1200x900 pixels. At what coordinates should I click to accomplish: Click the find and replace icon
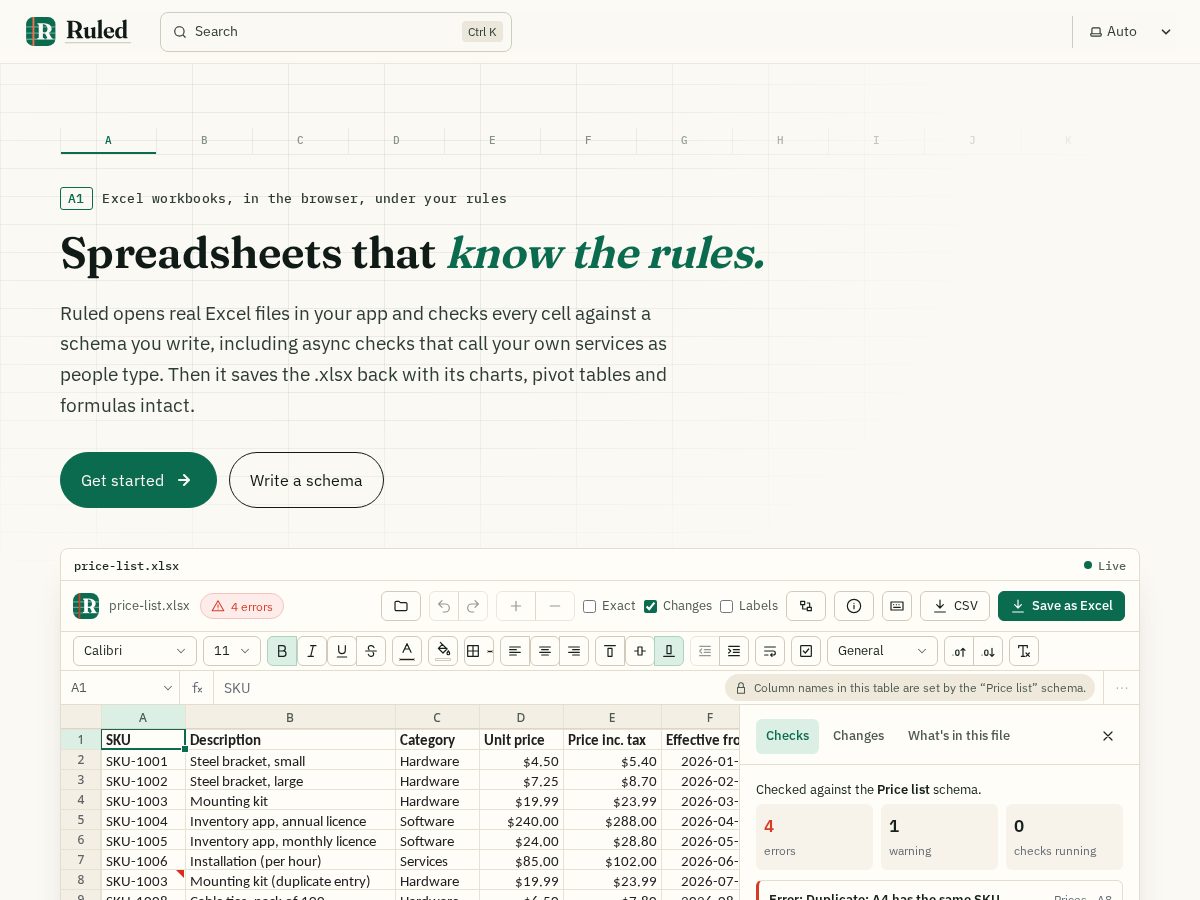[806, 606]
